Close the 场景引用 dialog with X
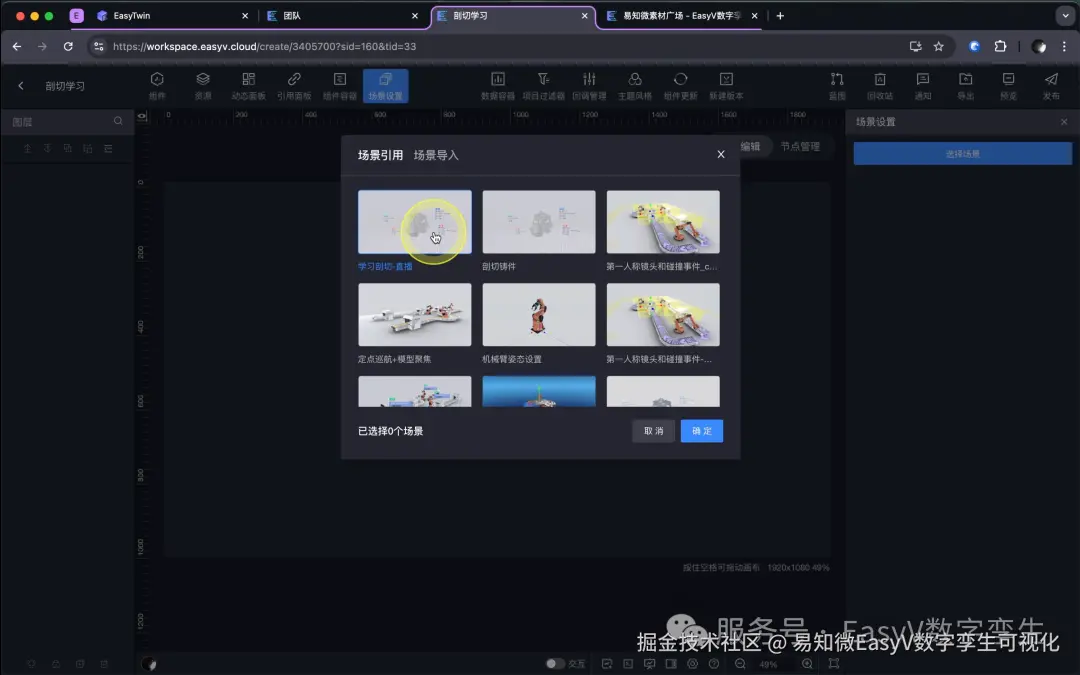This screenshot has width=1080, height=675. pyautogui.click(x=720, y=154)
